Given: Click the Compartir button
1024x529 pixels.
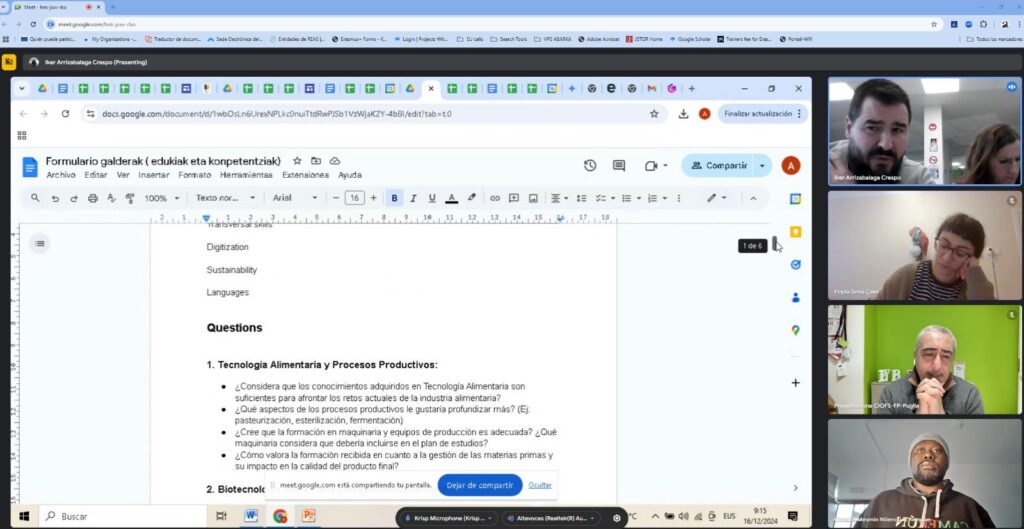Looking at the screenshot, I should [x=718, y=166].
